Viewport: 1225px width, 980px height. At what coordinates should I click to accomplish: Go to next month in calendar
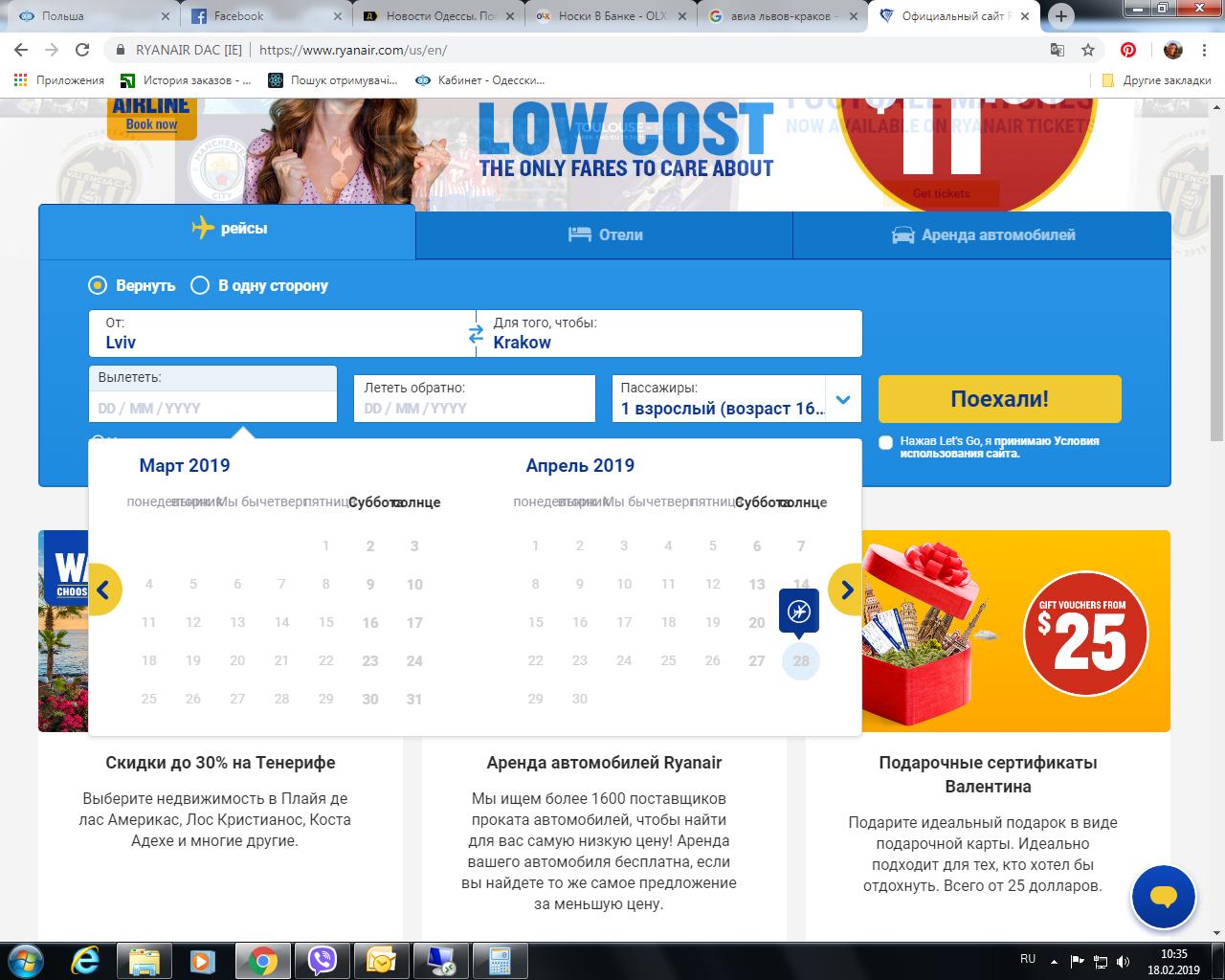pos(846,590)
